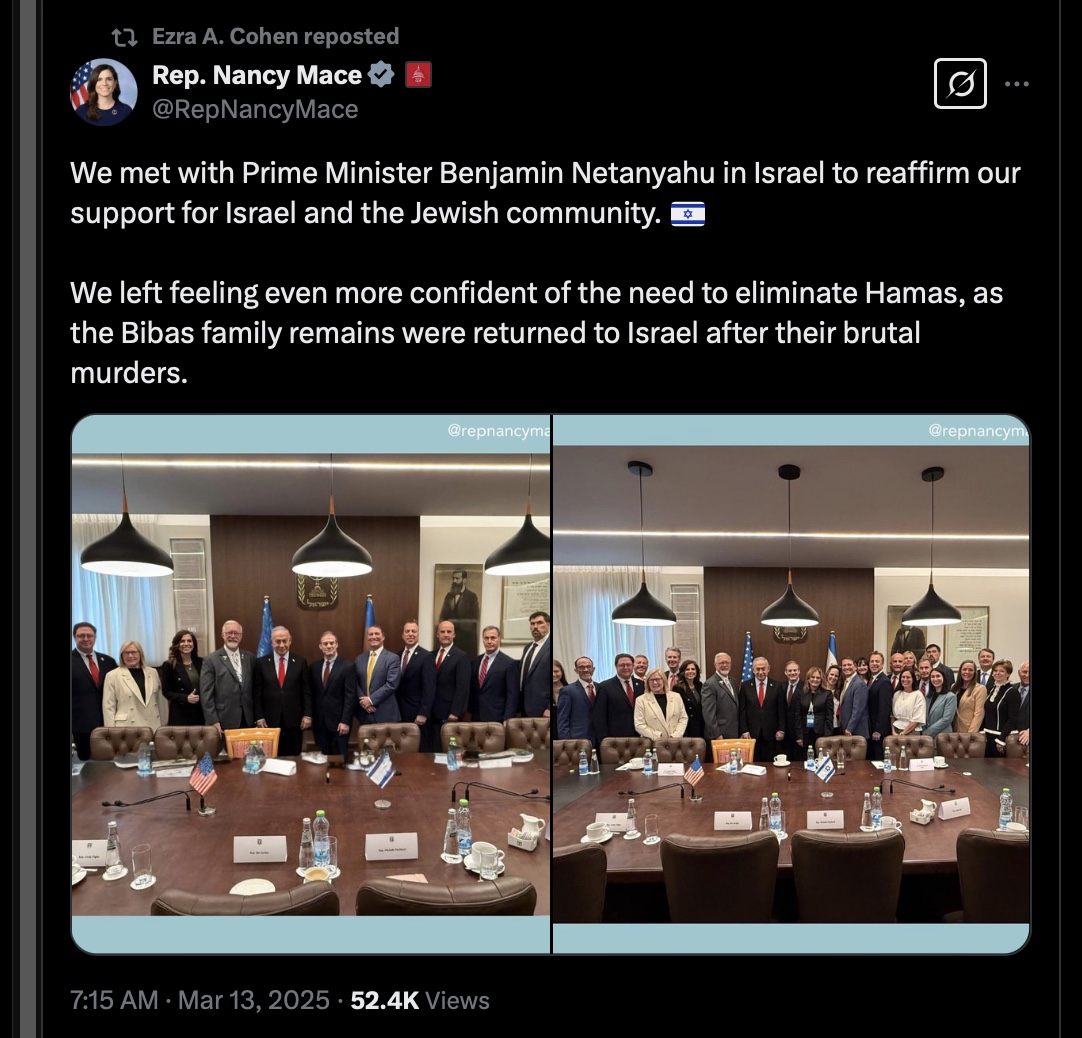Click the 52.4K Views count
Screen dimensions: 1082x1038
pos(420,1000)
